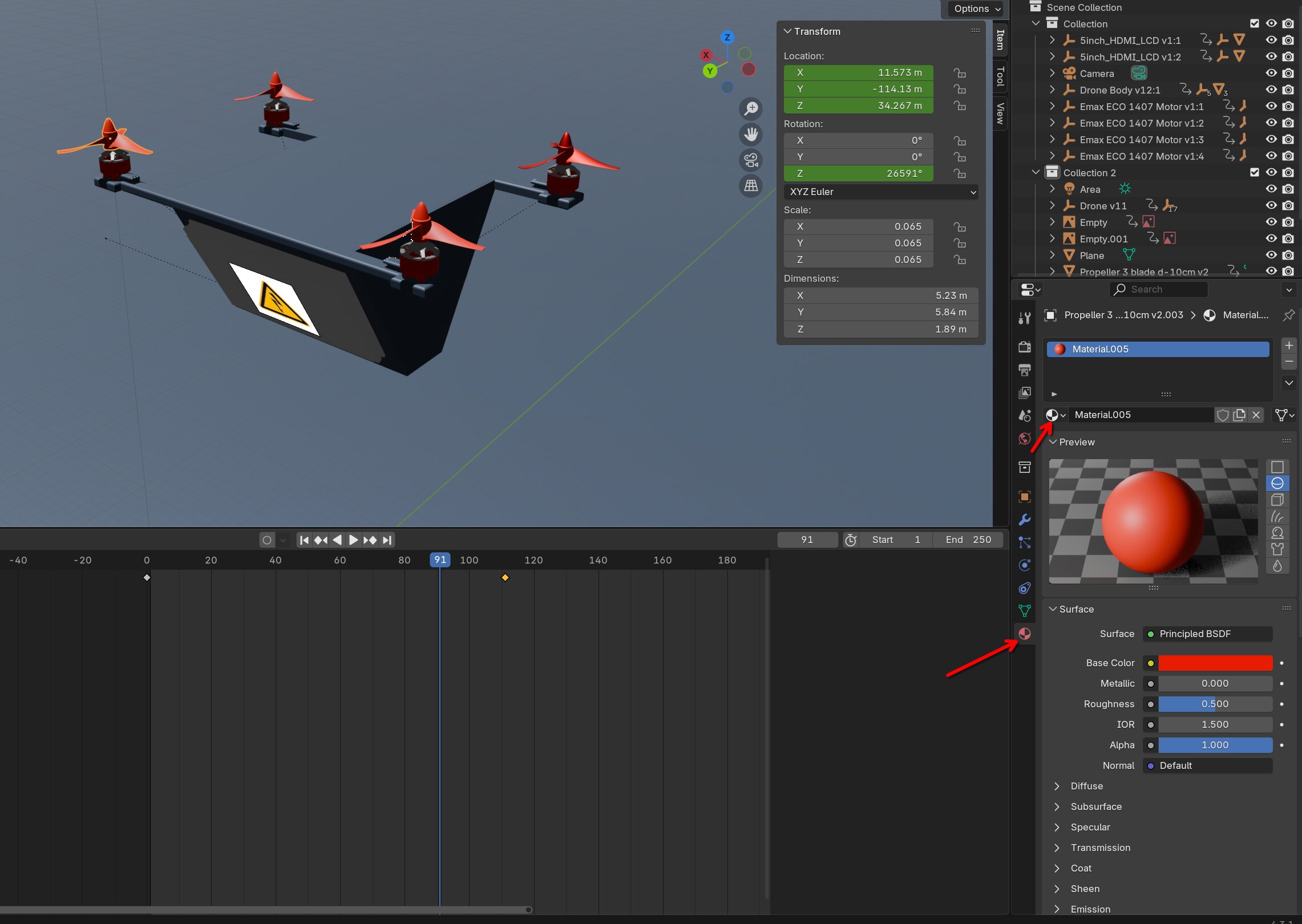Click the Alpha value slider

coord(1215,745)
